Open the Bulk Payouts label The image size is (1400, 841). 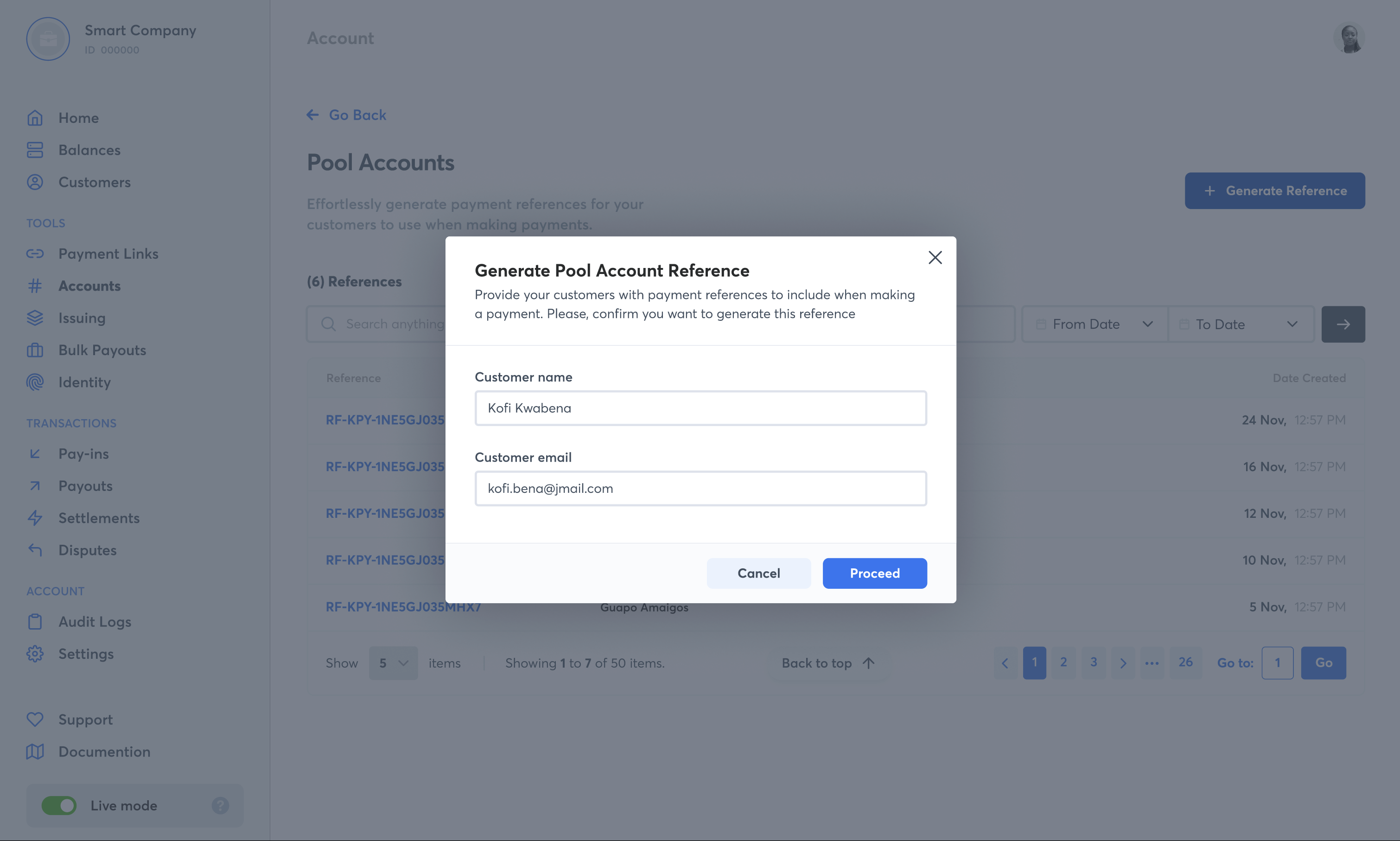[x=102, y=350]
